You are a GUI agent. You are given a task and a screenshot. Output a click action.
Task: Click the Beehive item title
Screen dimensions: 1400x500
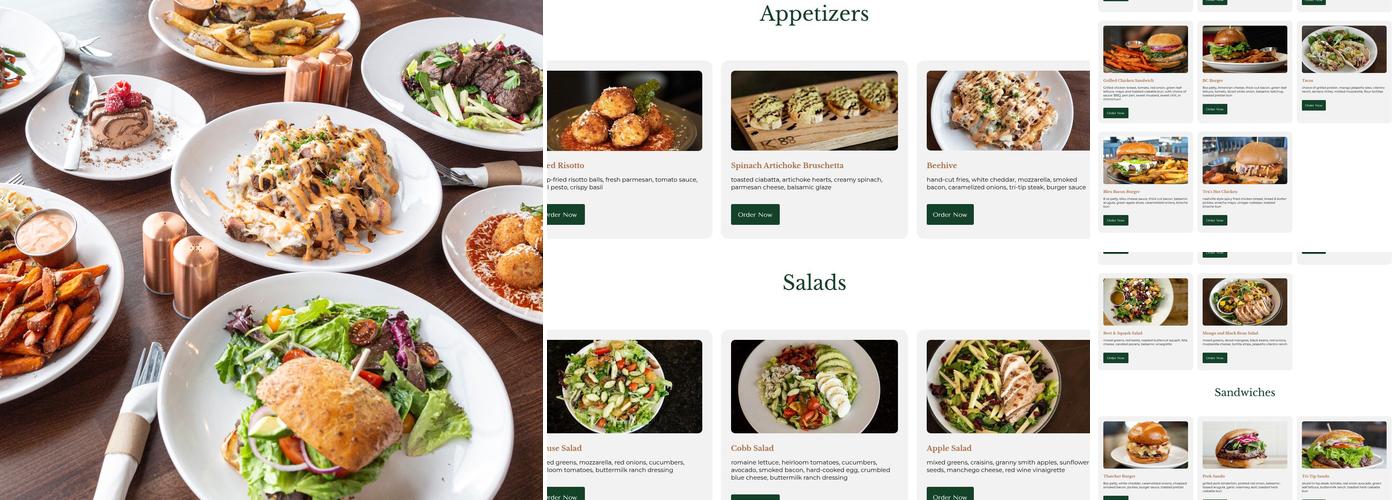pos(942,165)
